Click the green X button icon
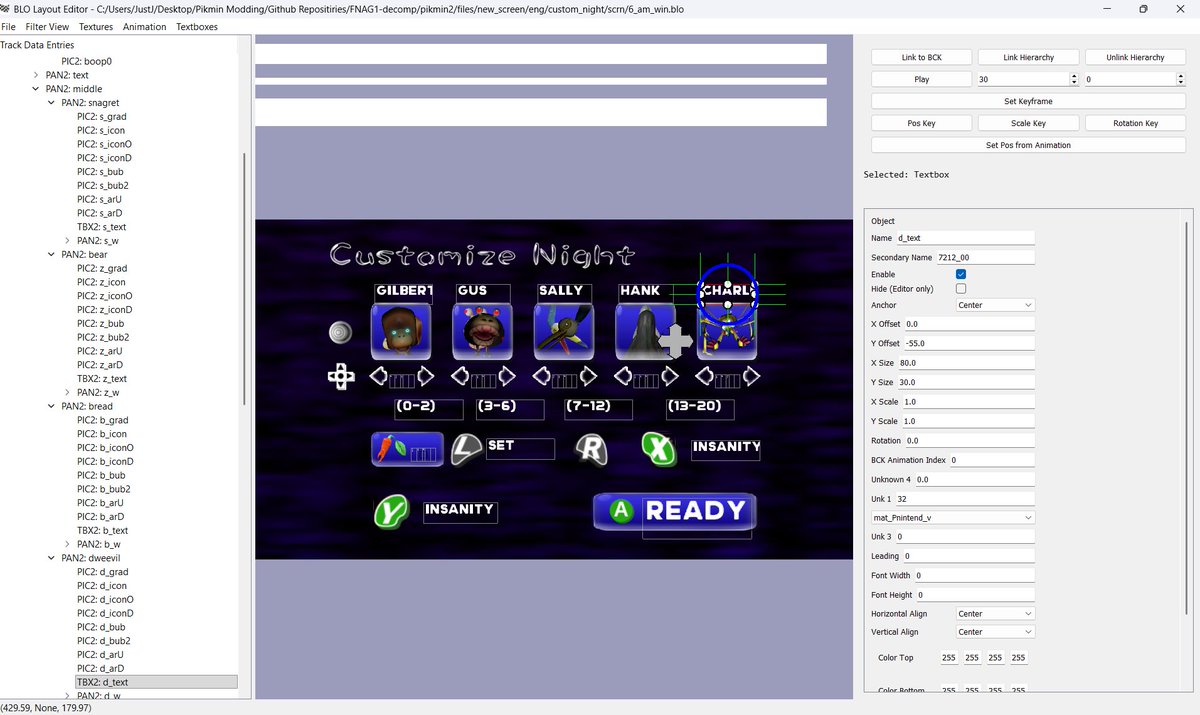1200x715 pixels. pos(657,449)
